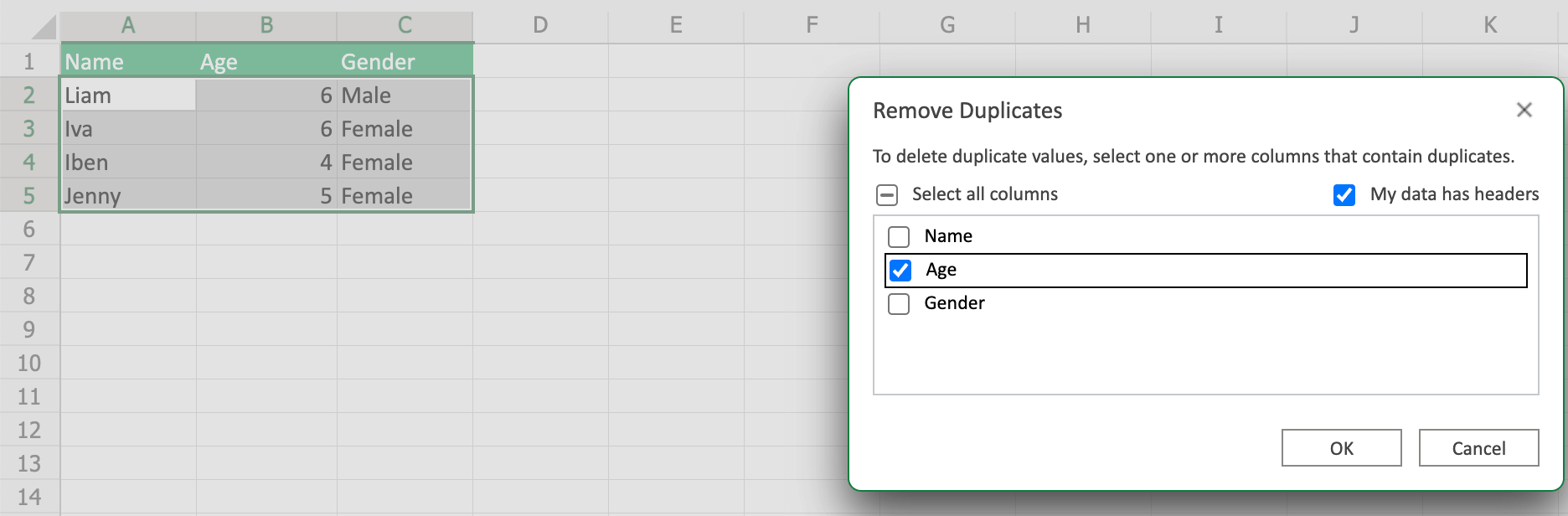
Task: Select row 6 header
Action: click(29, 230)
